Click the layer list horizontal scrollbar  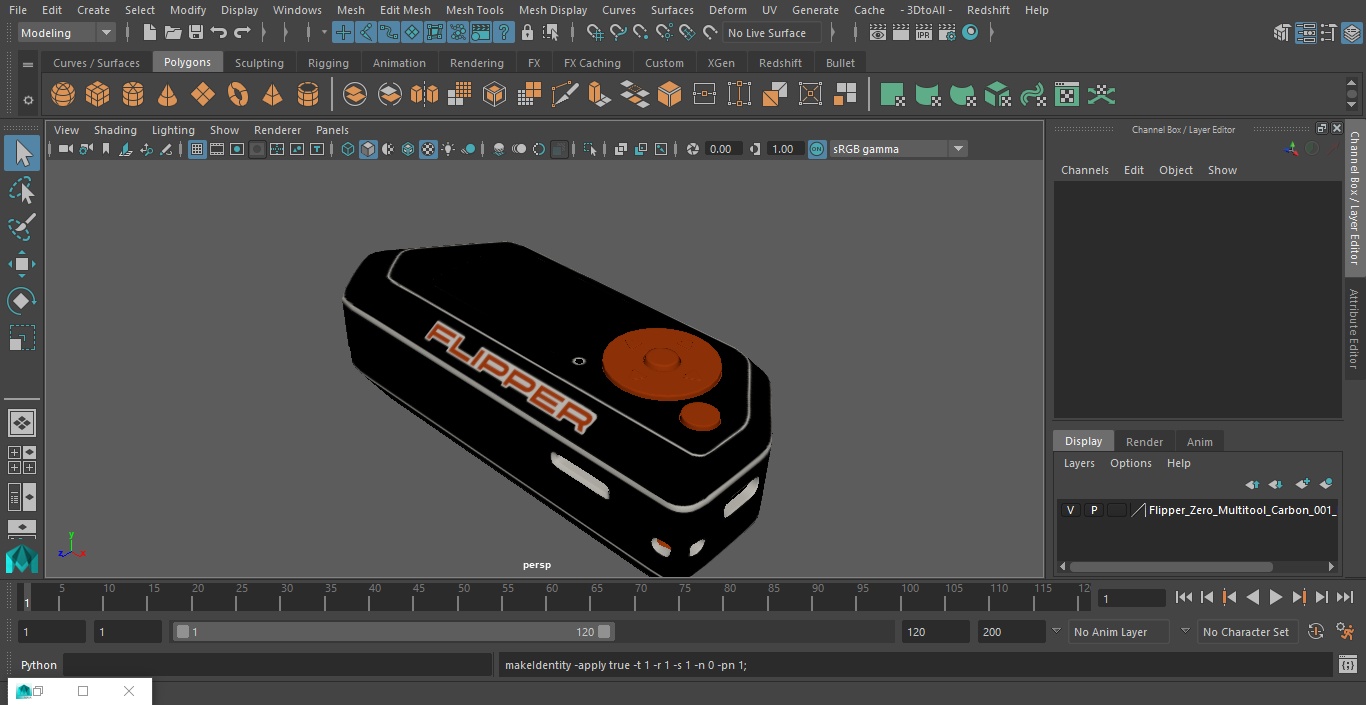click(x=1171, y=566)
